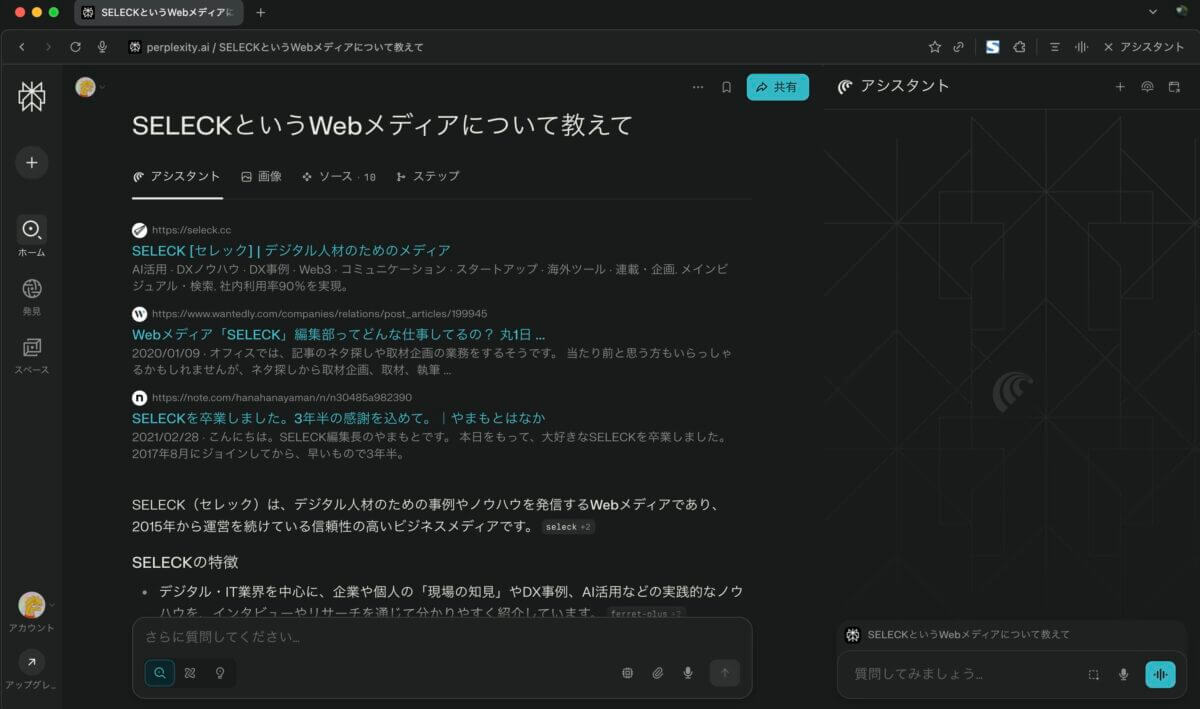Switch to the research mode toggle

pyautogui.click(x=190, y=673)
